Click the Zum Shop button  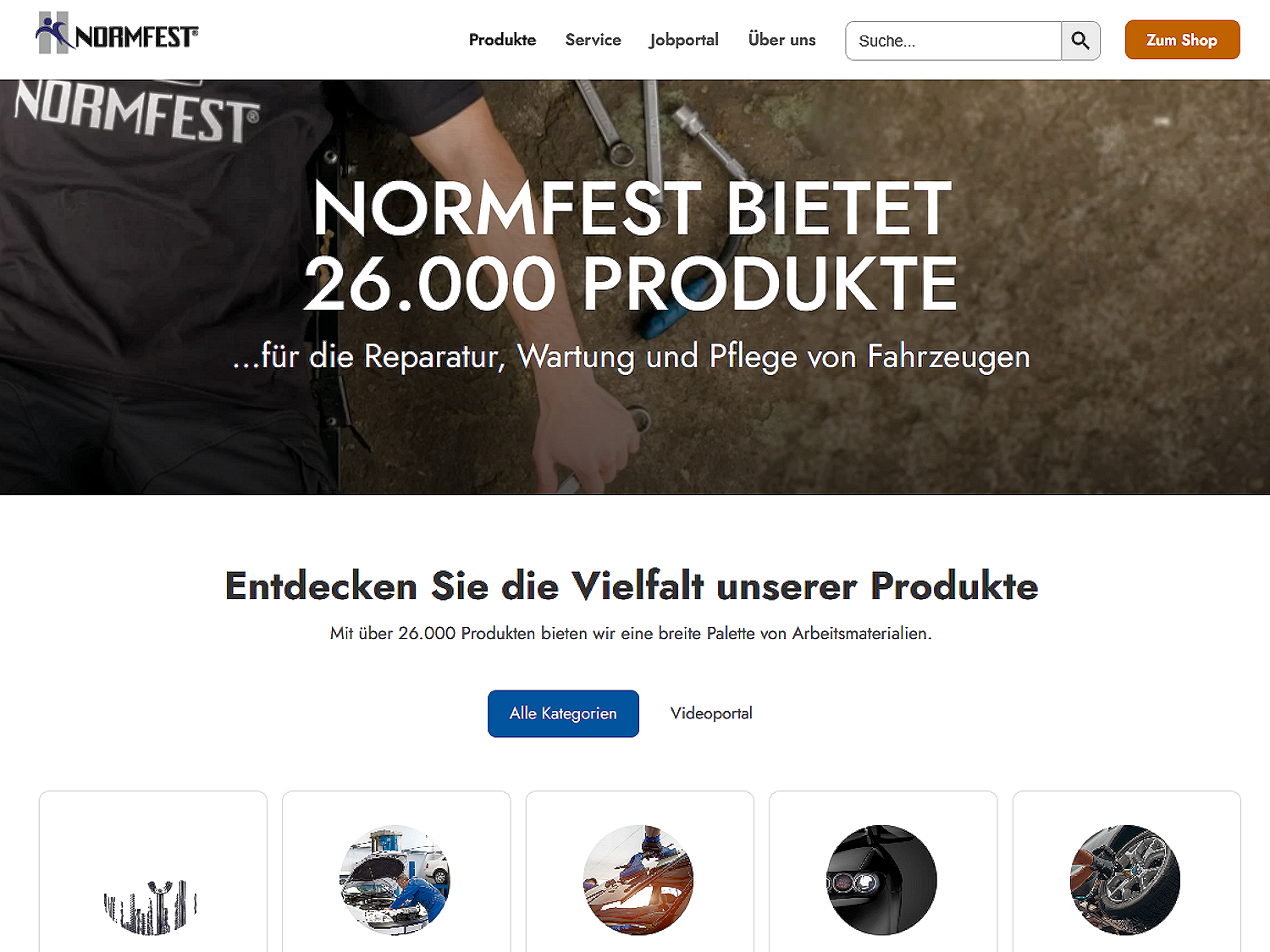point(1182,40)
